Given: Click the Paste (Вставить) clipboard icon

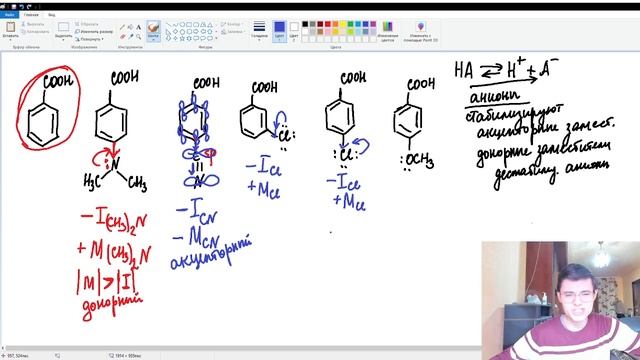Looking at the screenshot, I should tap(10, 27).
